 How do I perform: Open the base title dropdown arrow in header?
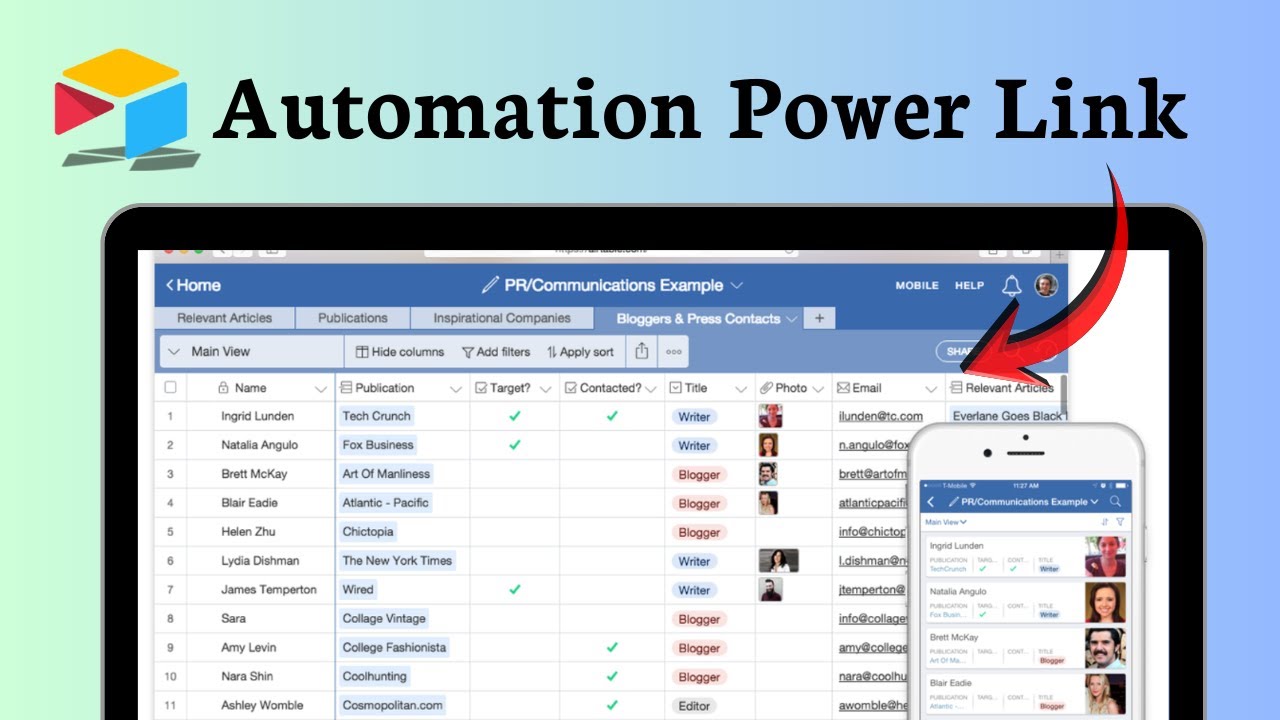point(737,286)
